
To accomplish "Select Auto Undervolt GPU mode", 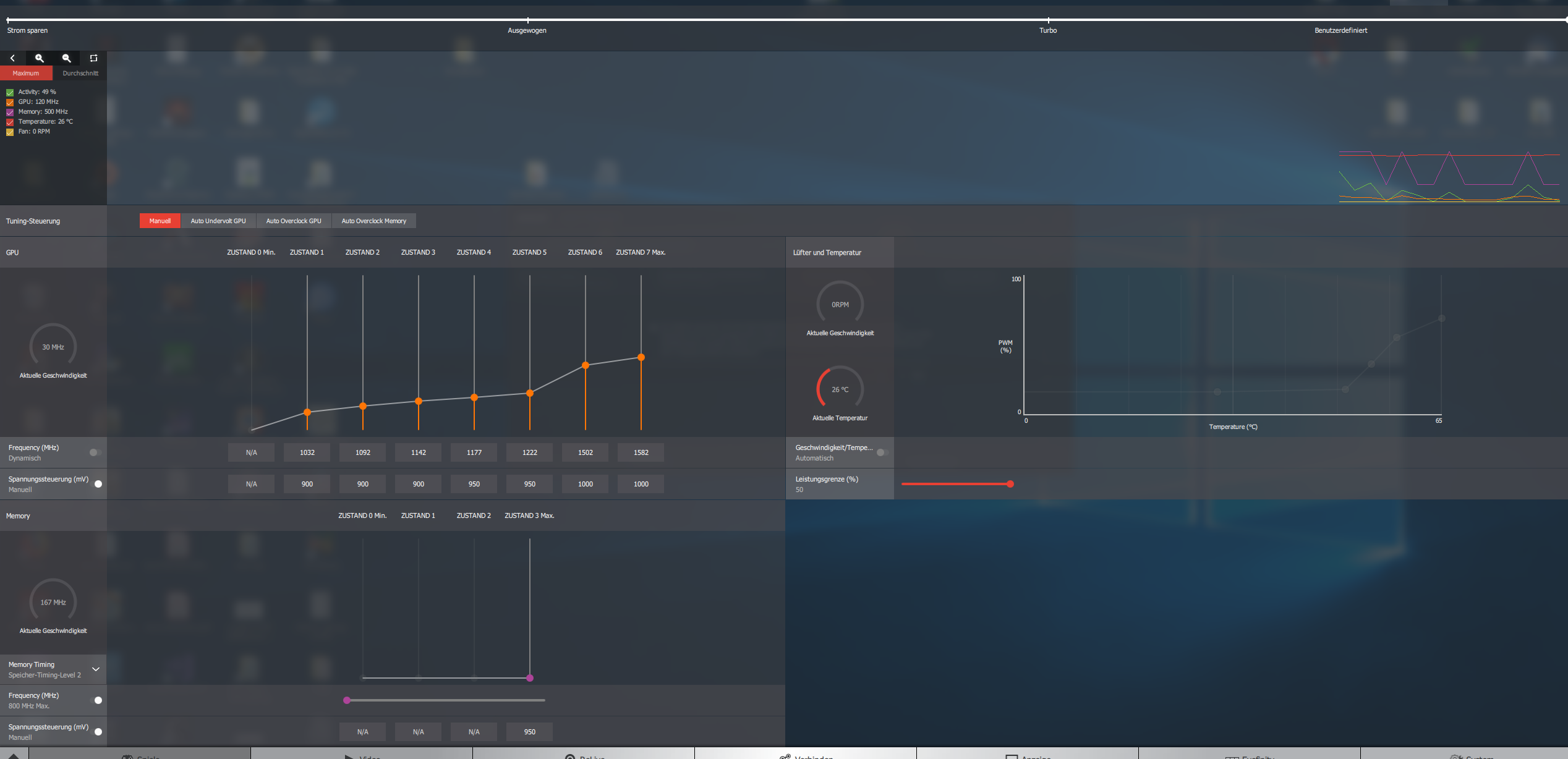I will (218, 221).
